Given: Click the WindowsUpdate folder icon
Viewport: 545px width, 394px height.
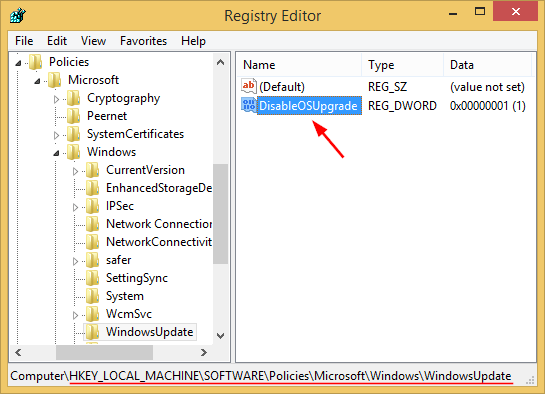Looking at the screenshot, I should pyautogui.click(x=92, y=332).
